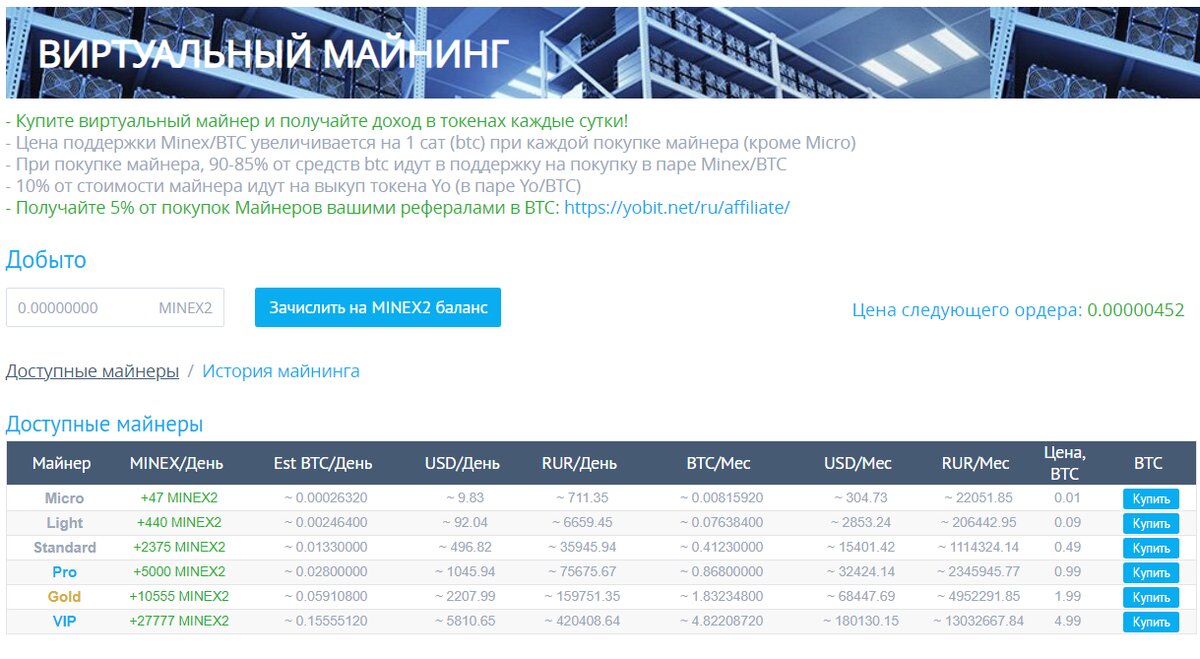Select the Доступные майнеры tab
Image resolution: width=1200 pixels, height=659 pixels.
point(92,370)
